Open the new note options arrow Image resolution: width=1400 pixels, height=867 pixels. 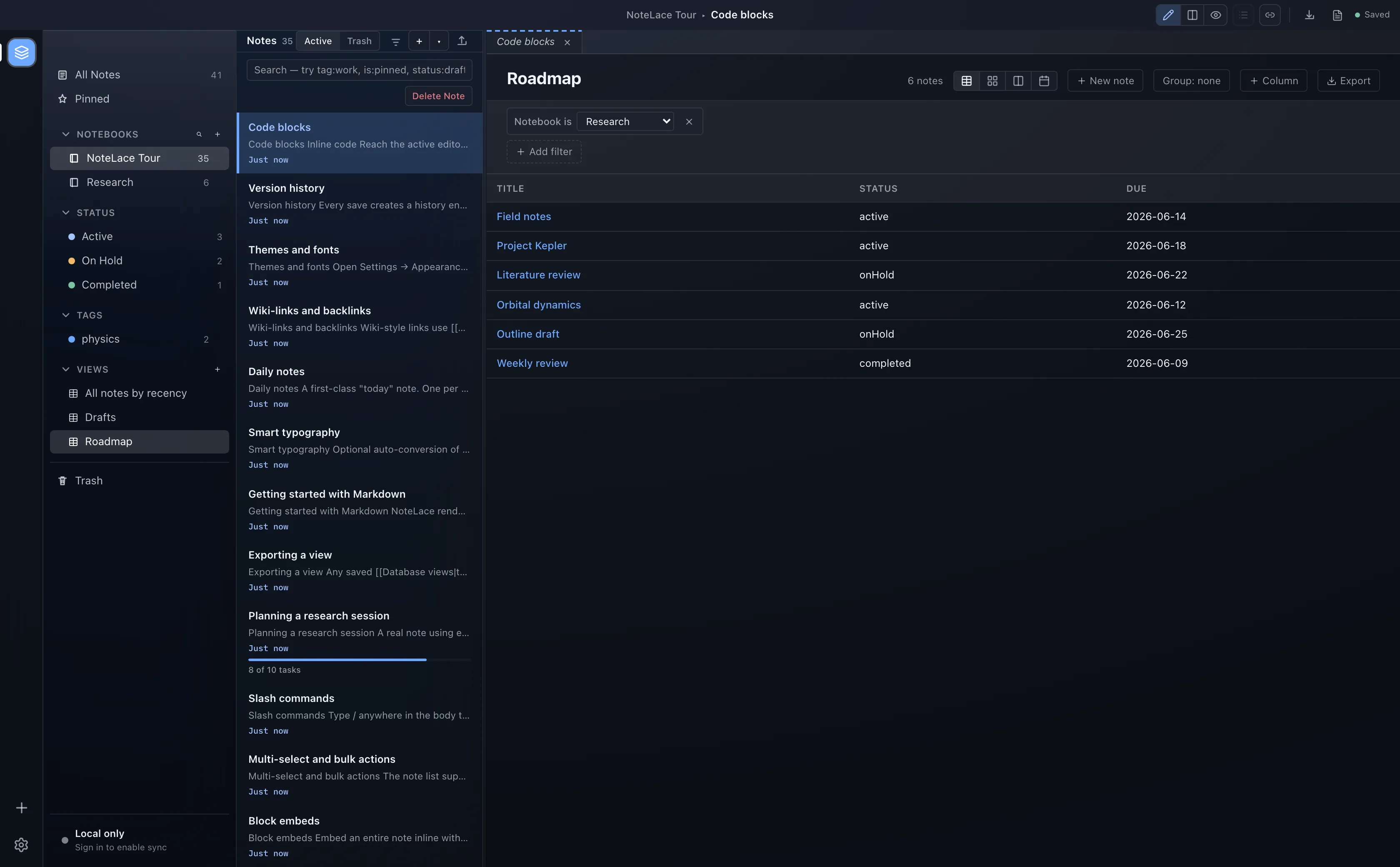click(439, 41)
